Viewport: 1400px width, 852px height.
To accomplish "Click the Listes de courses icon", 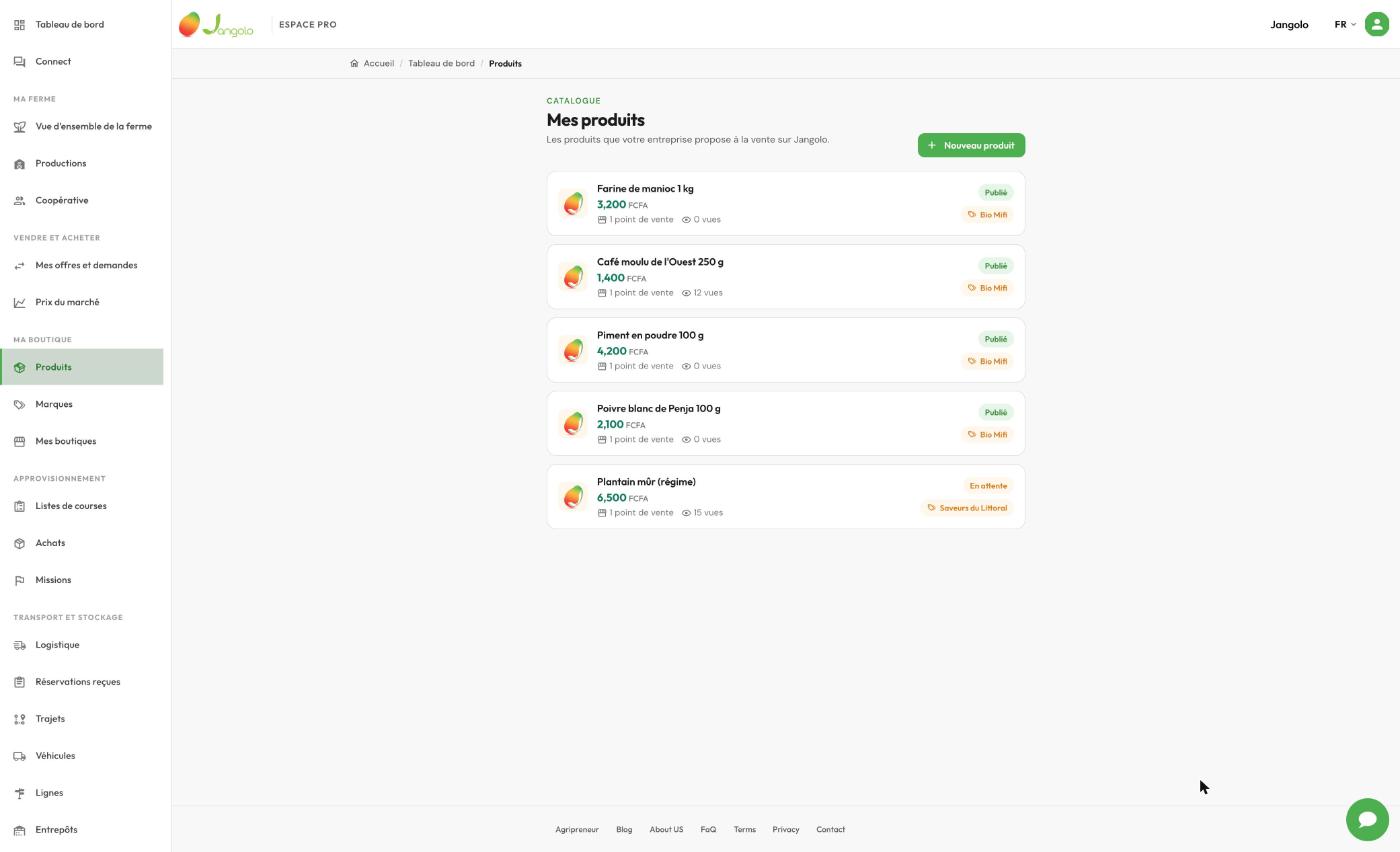I will 19,507.
